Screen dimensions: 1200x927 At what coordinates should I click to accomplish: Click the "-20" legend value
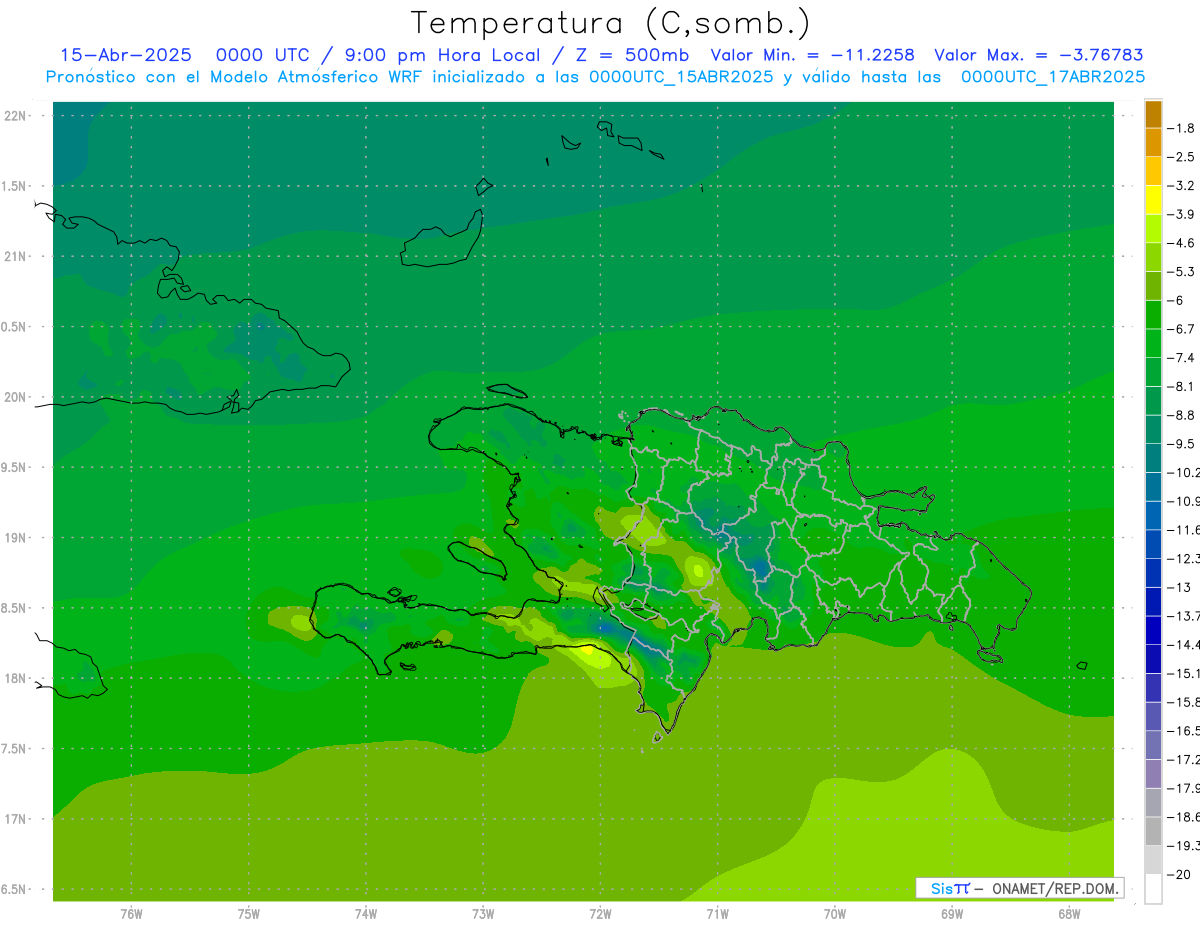[x=1178, y=874]
